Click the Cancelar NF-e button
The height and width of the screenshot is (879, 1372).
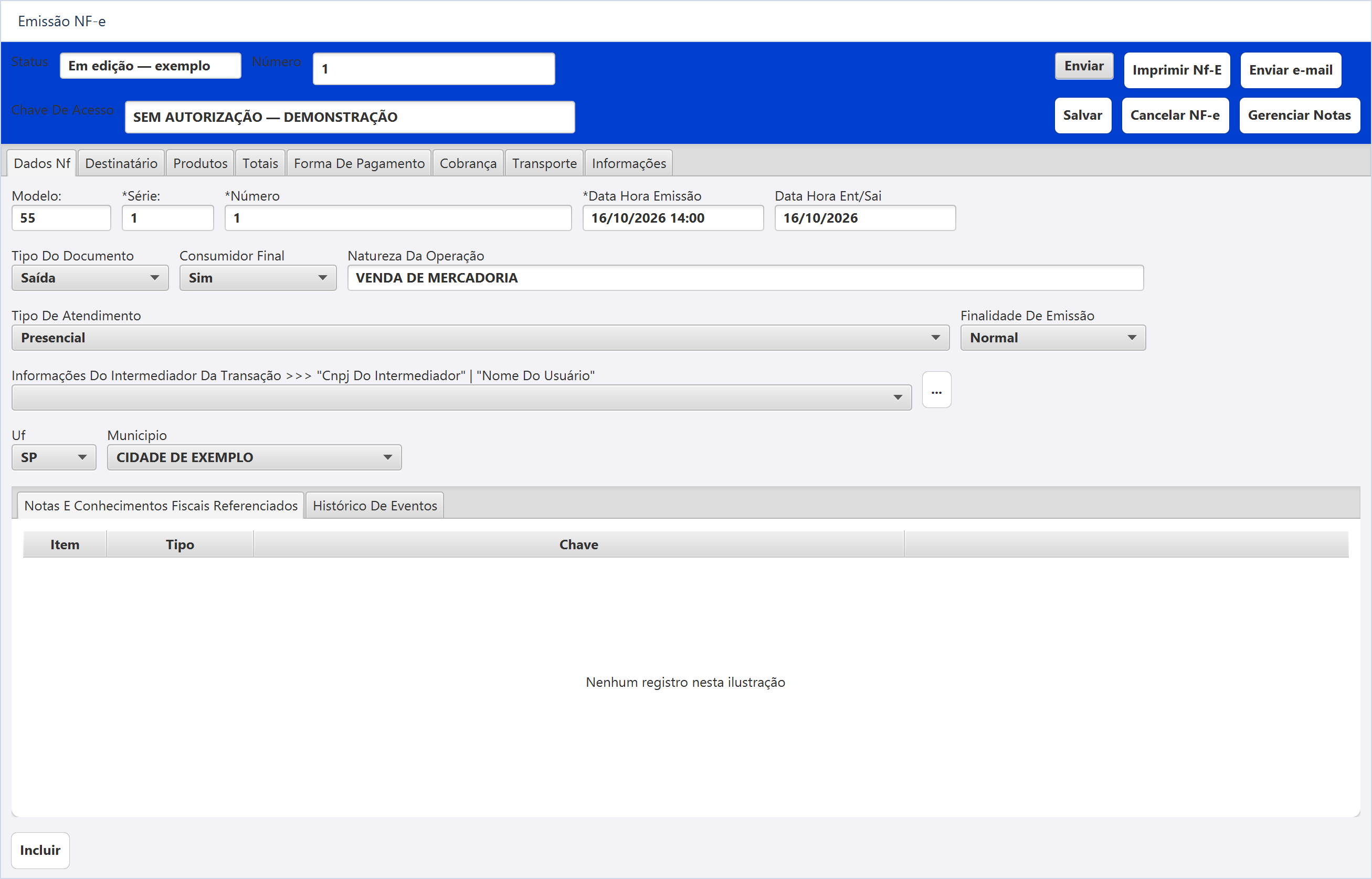click(x=1175, y=116)
